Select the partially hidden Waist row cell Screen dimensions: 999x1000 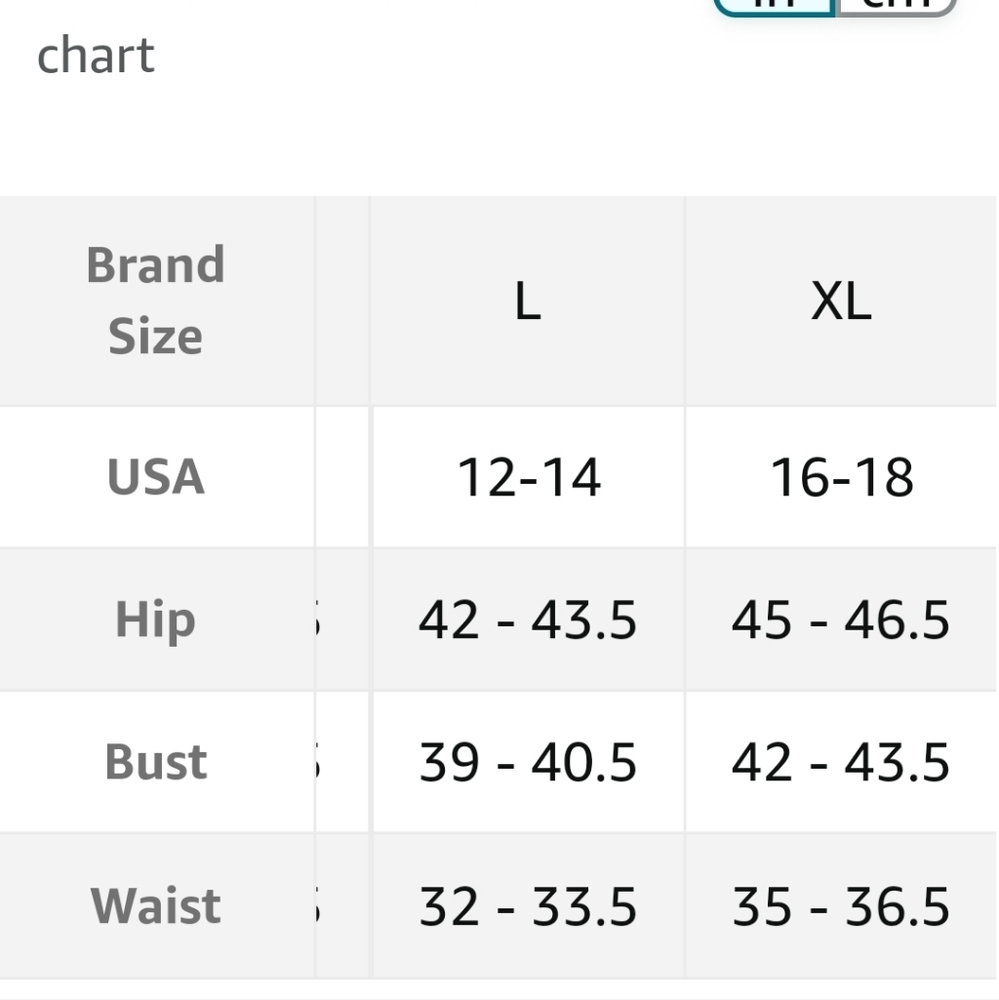point(342,906)
